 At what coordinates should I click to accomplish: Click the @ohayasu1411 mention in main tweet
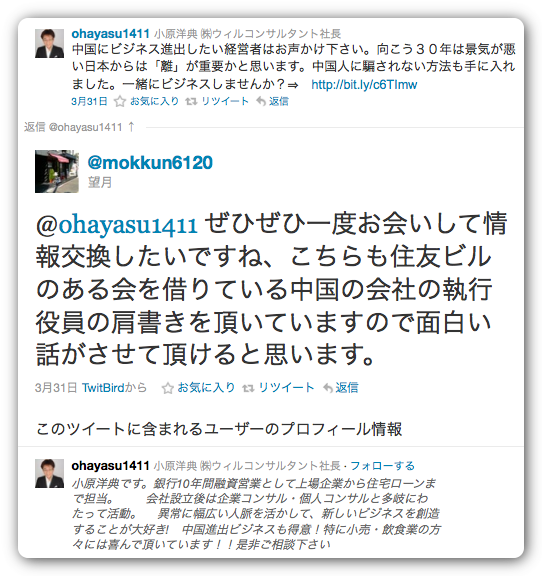click(117, 224)
